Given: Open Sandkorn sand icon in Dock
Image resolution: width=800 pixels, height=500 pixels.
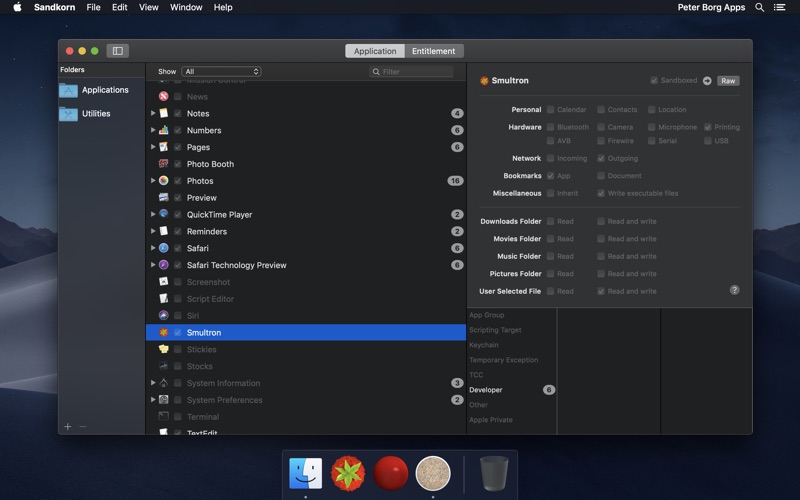Looking at the screenshot, I should 433,473.
